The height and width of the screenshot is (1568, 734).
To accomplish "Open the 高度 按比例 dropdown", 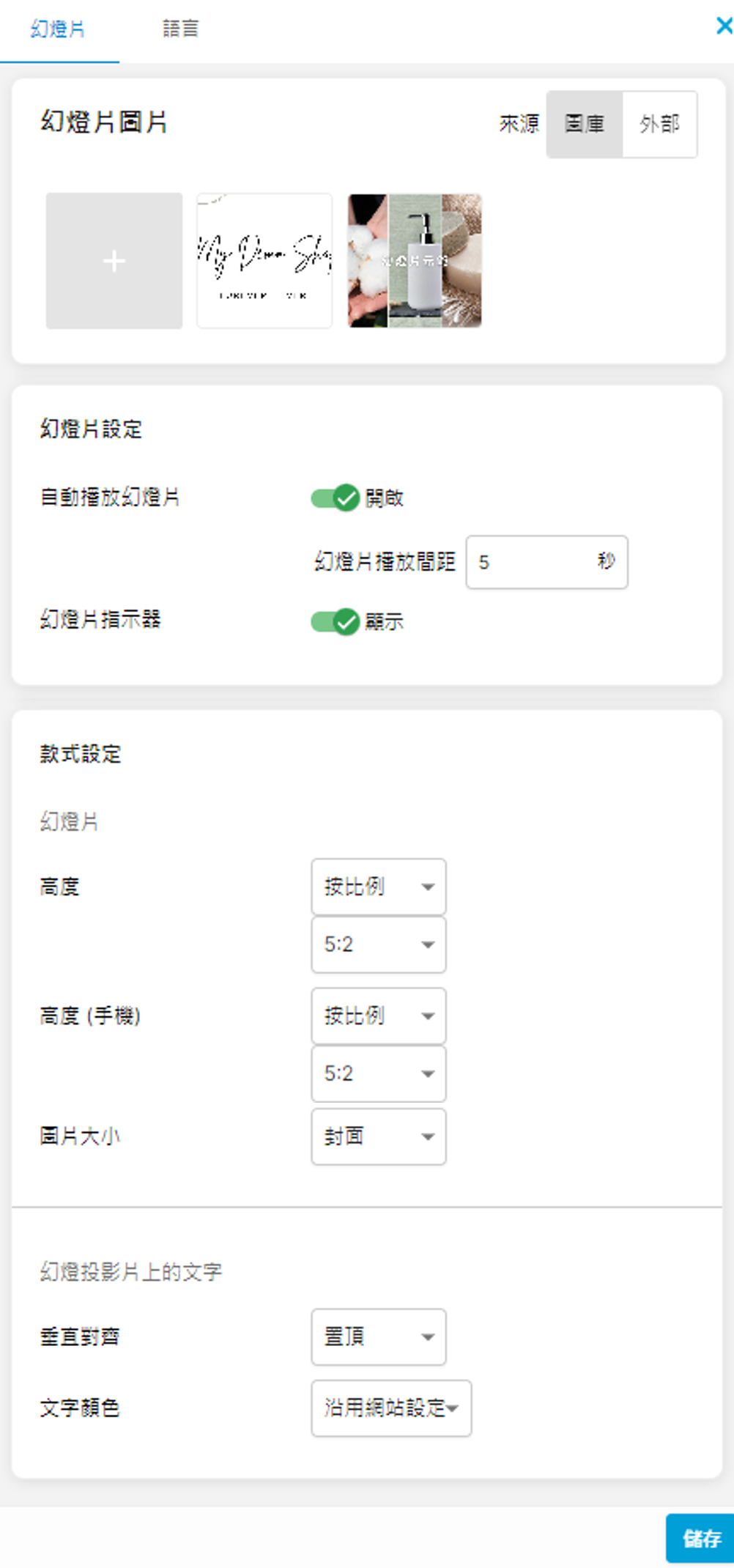I will pos(378,887).
